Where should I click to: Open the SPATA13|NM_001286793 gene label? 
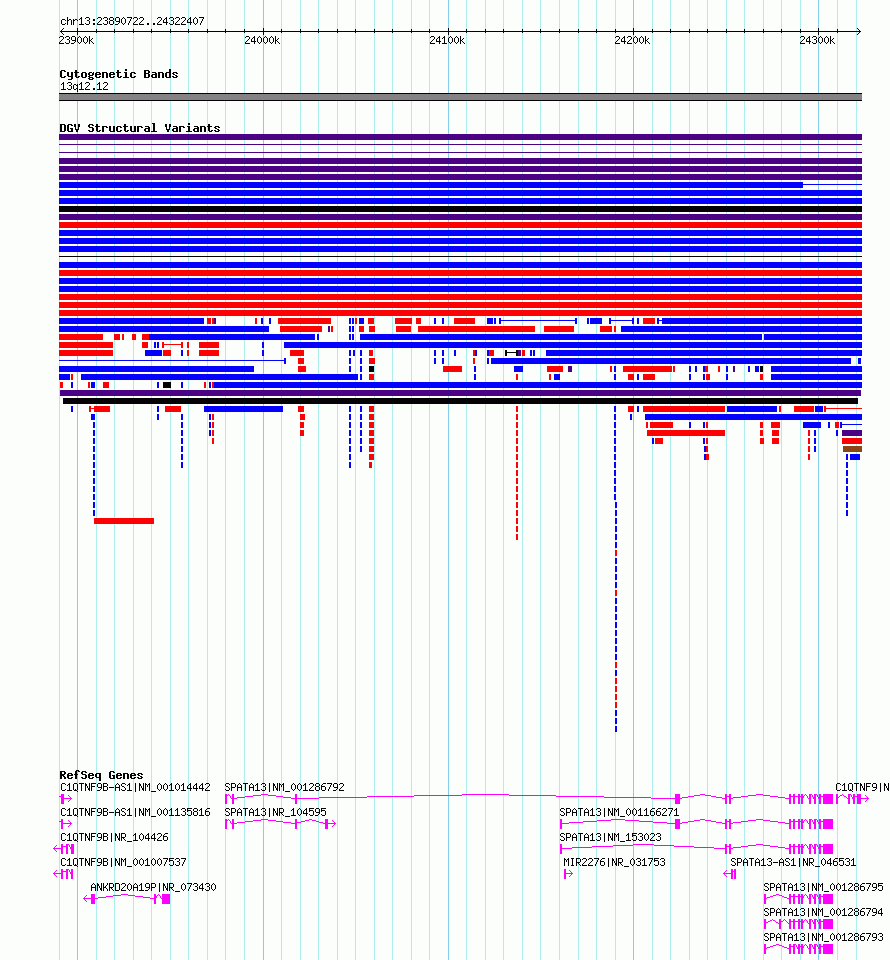click(x=823, y=938)
